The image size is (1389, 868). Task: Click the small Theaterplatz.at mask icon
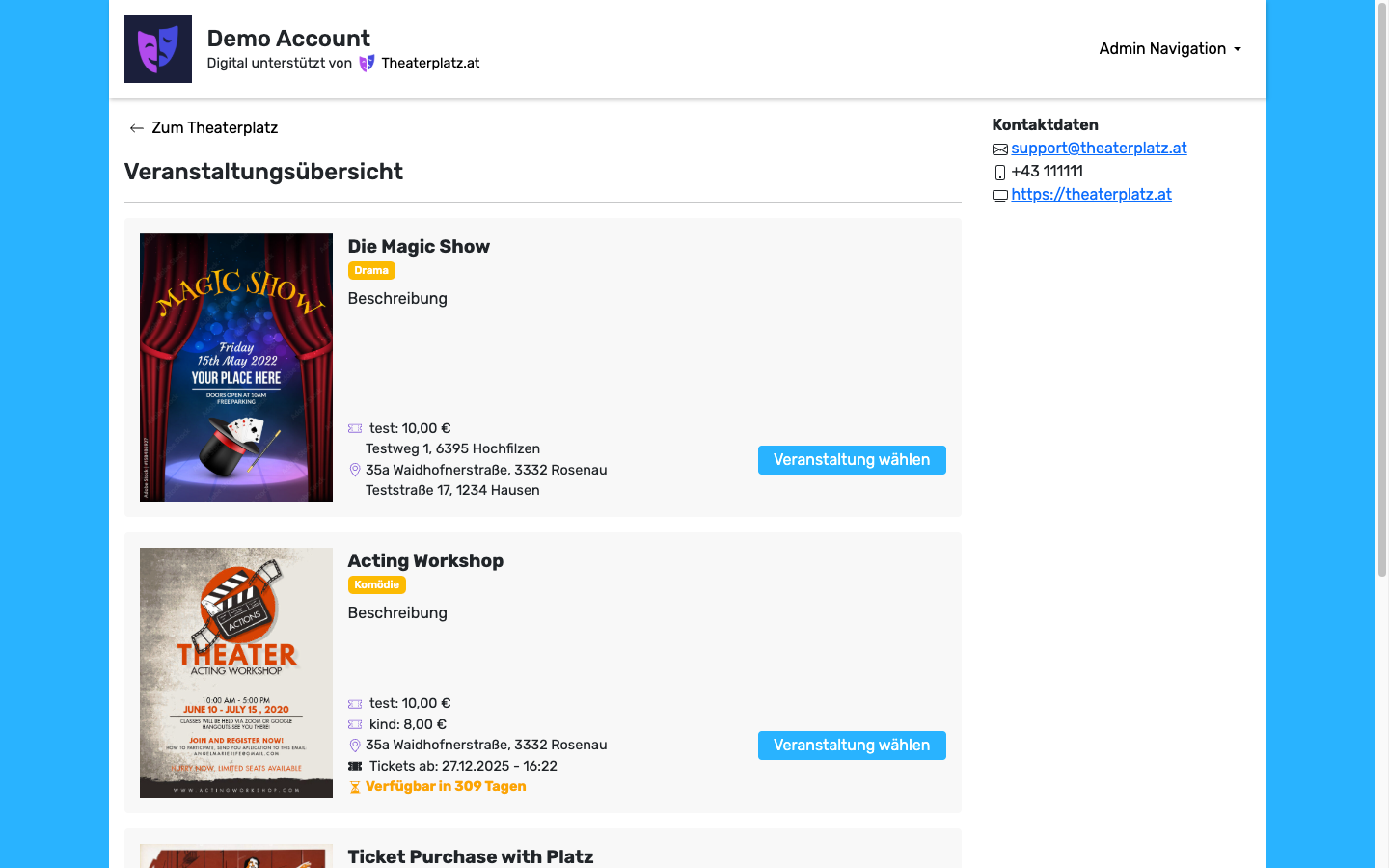coord(367,64)
